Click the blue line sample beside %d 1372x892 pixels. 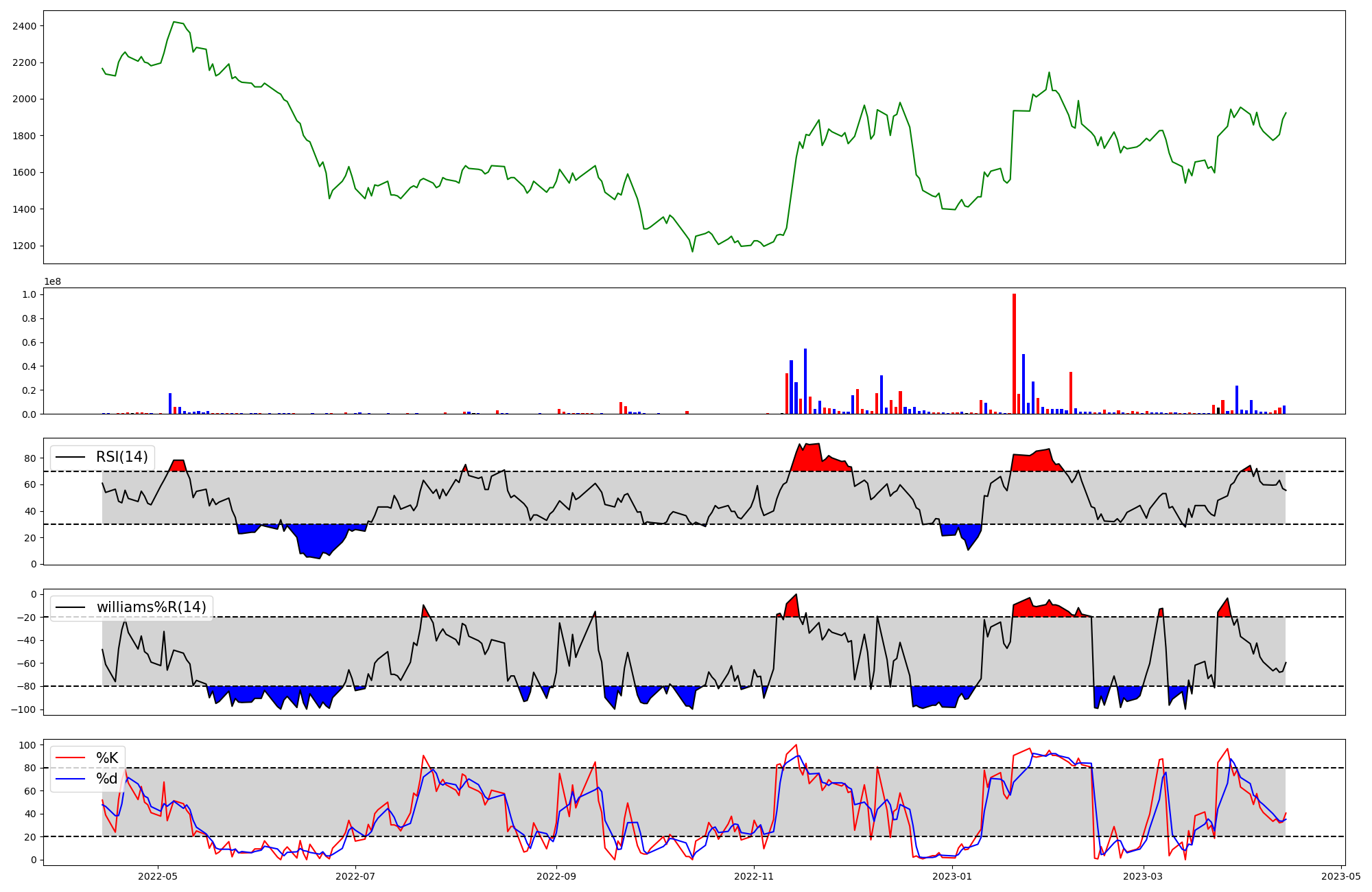coord(71,779)
